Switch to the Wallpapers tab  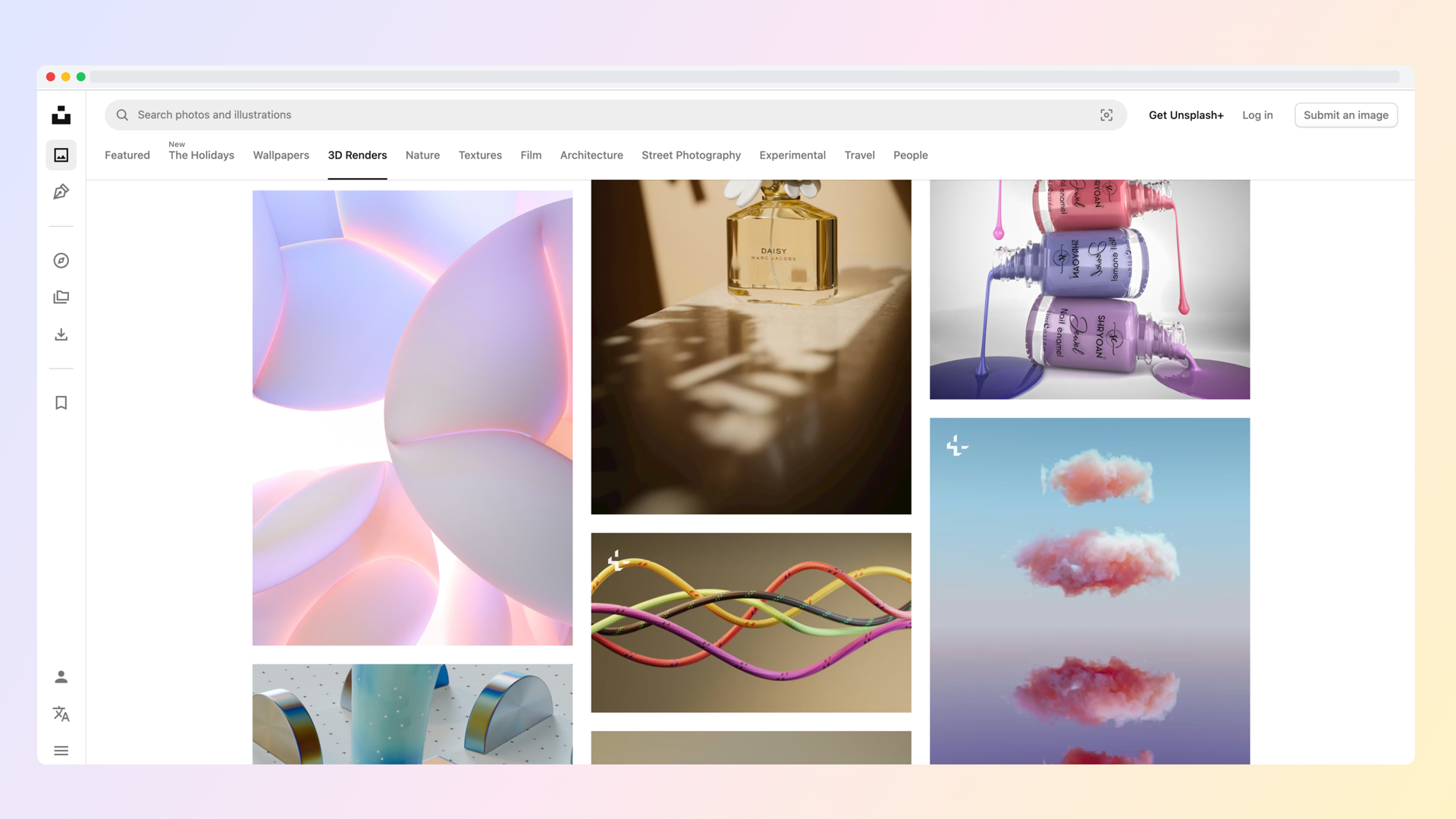(281, 155)
